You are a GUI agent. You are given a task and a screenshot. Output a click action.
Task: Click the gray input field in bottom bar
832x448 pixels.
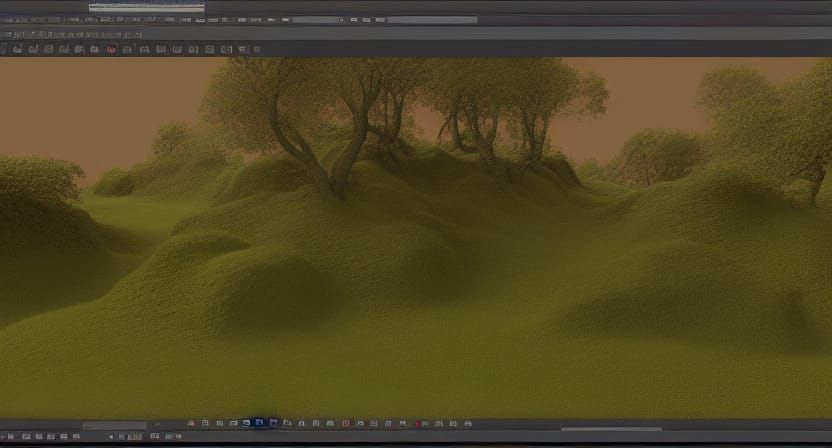(x=115, y=426)
